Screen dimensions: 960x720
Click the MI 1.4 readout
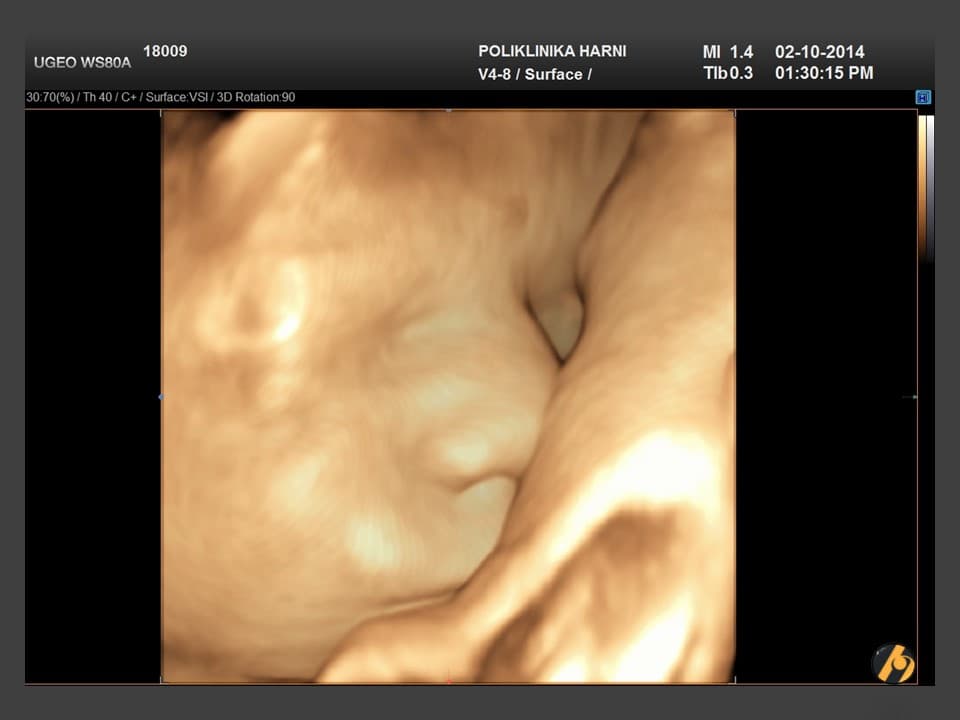728,52
